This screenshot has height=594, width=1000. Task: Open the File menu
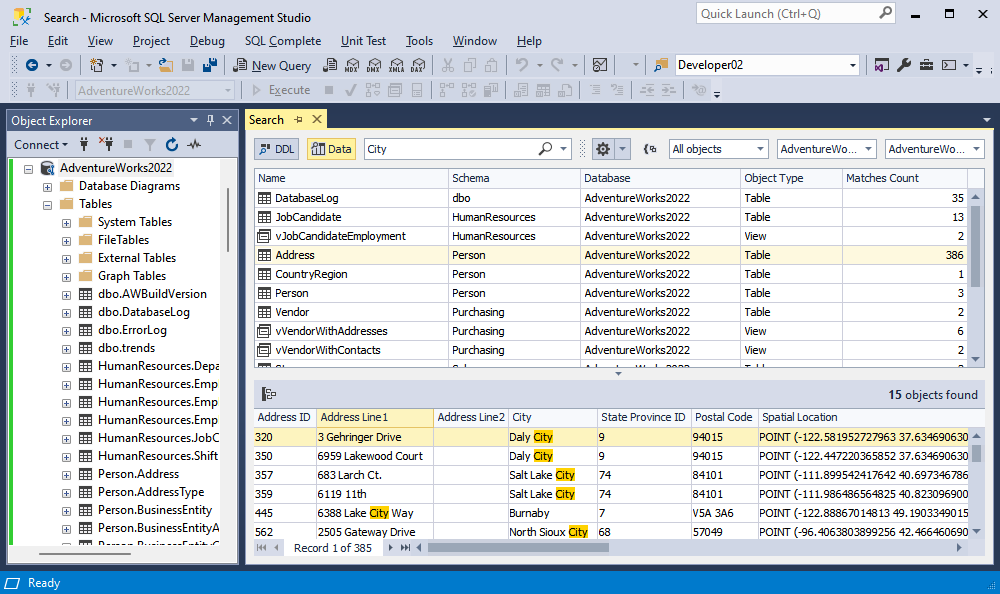(19, 41)
